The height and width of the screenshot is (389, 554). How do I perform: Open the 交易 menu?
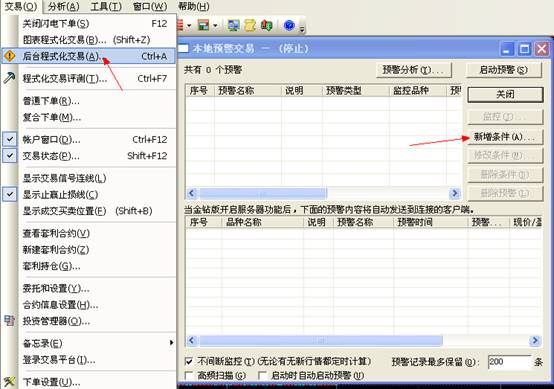tap(21, 6)
